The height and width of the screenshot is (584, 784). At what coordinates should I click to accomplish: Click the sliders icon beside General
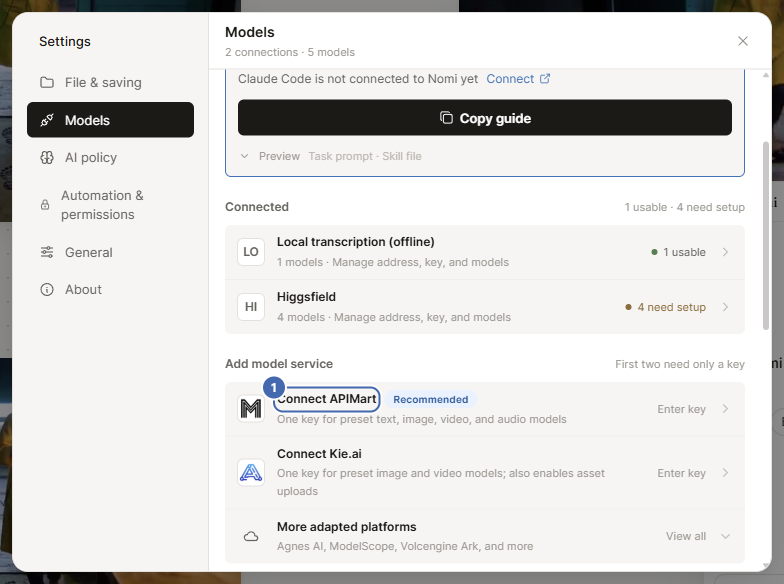(47, 252)
